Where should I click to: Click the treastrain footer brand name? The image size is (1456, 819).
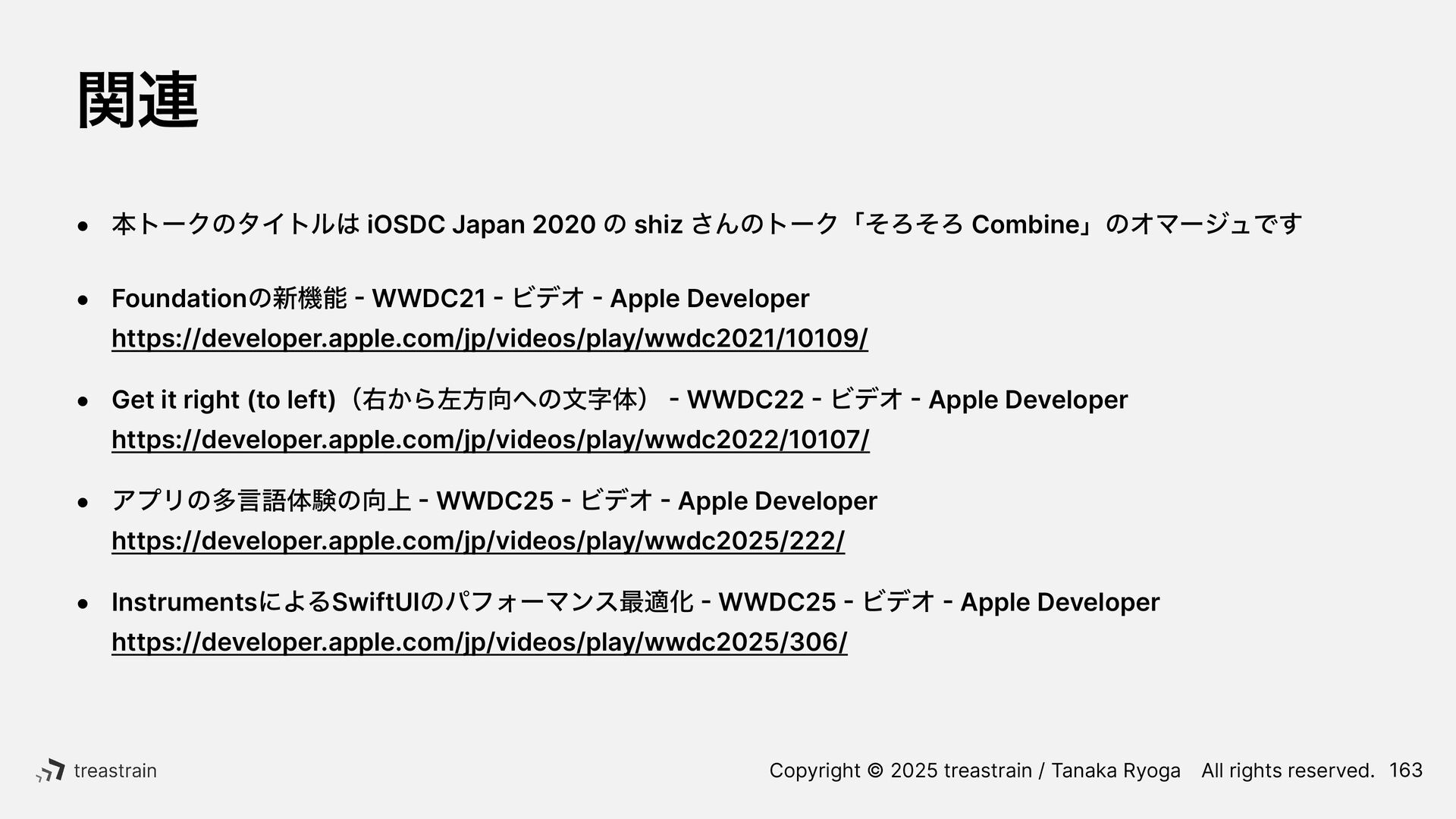click(x=115, y=770)
